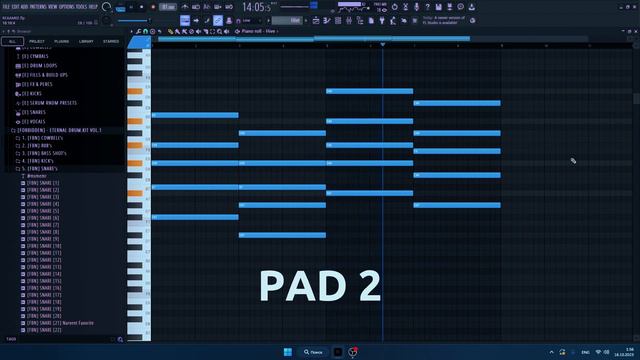The width and height of the screenshot is (640, 360).
Task: Open the PATTERNS menu
Action: 38,7
